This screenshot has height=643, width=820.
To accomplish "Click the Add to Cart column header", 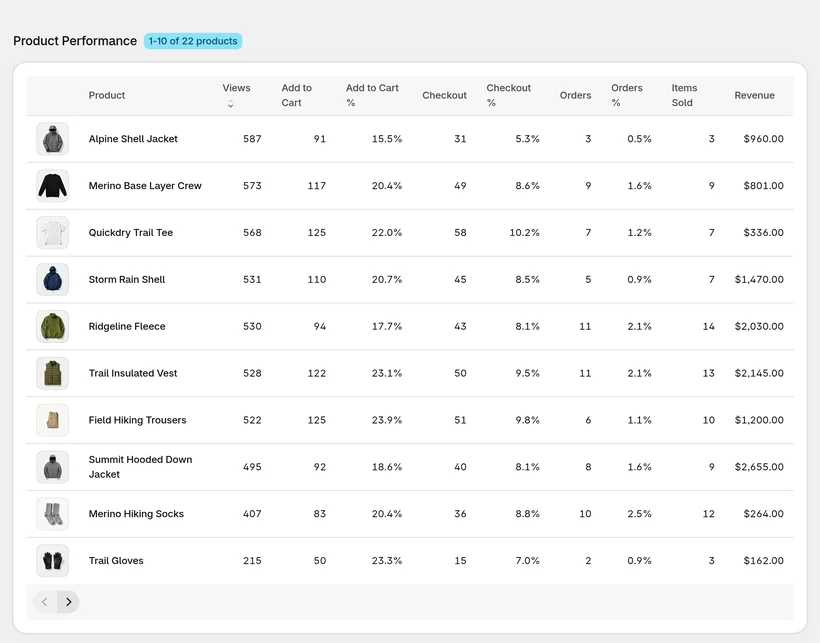I will coord(297,95).
